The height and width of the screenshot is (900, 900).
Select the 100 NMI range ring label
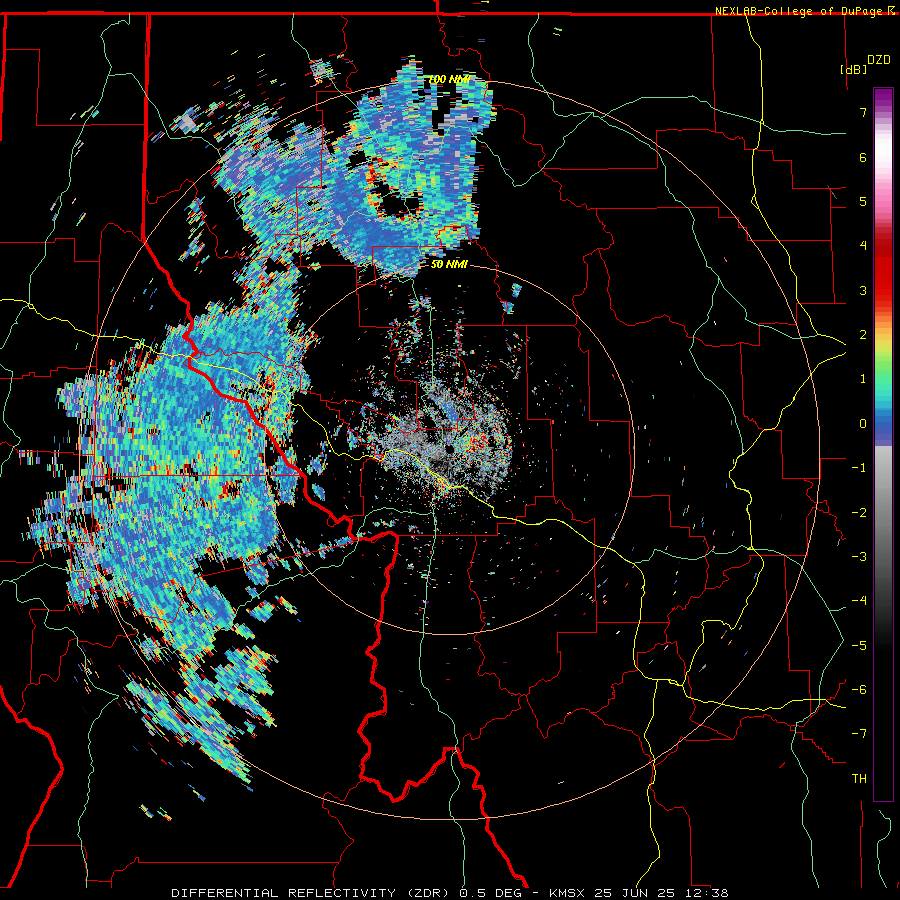(450, 79)
